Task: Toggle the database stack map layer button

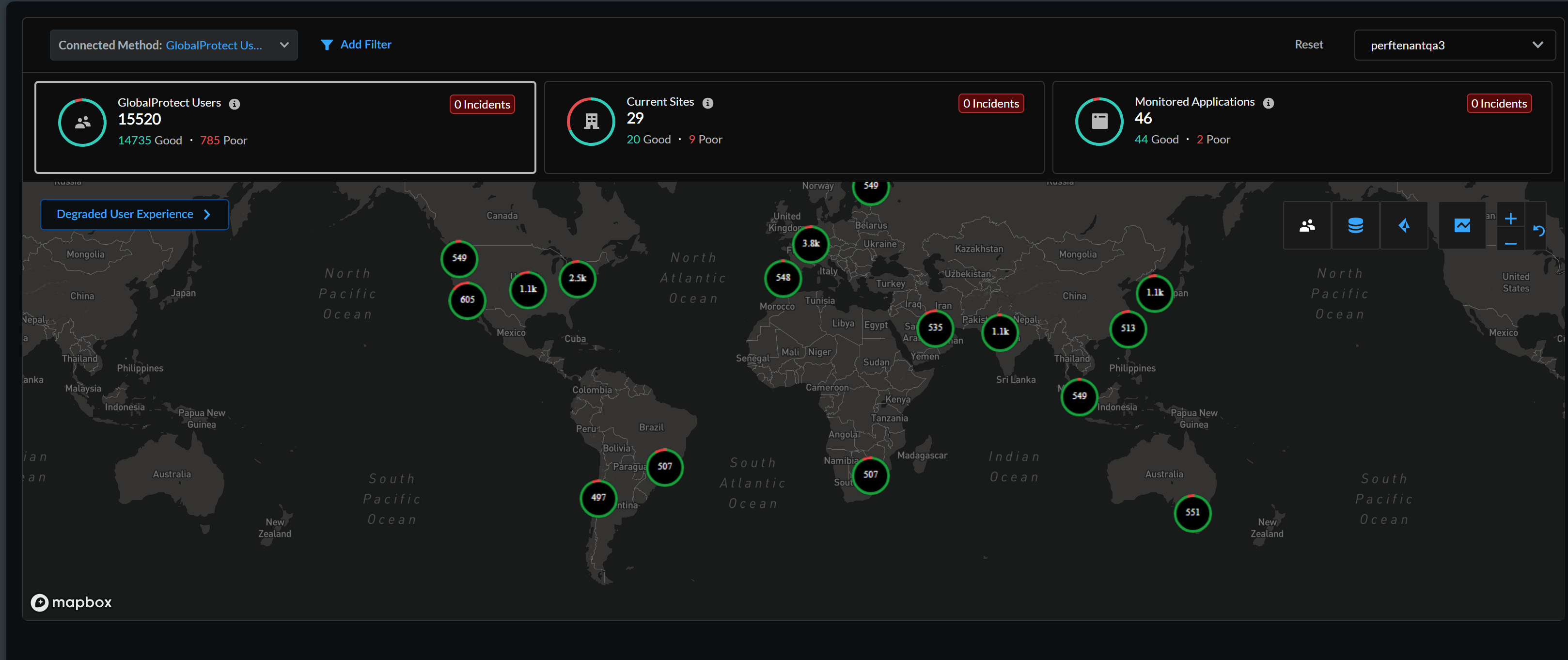Action: (1355, 226)
